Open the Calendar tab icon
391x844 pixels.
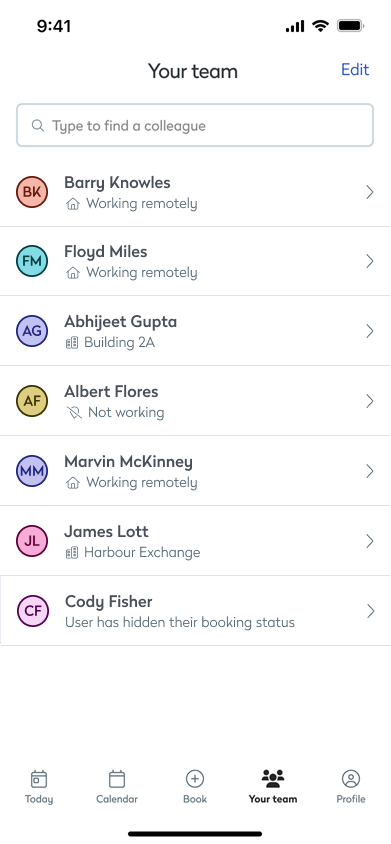117,779
